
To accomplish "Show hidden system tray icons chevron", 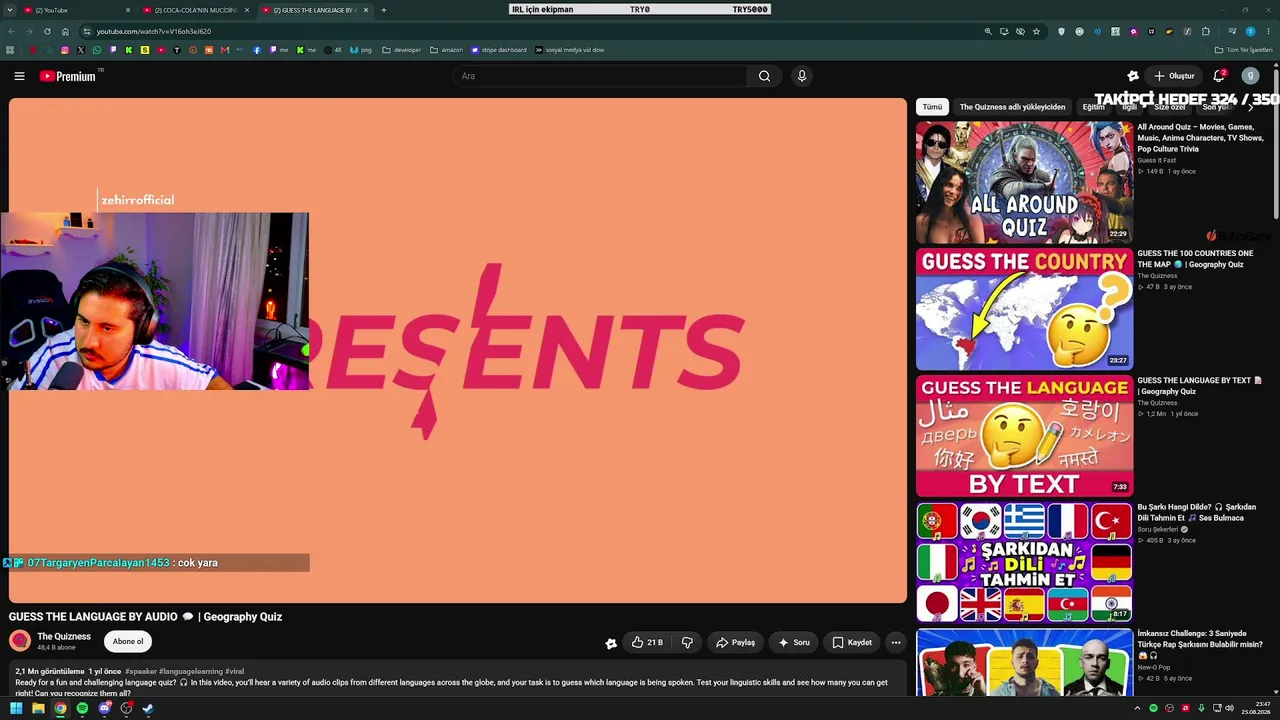I will (1137, 708).
